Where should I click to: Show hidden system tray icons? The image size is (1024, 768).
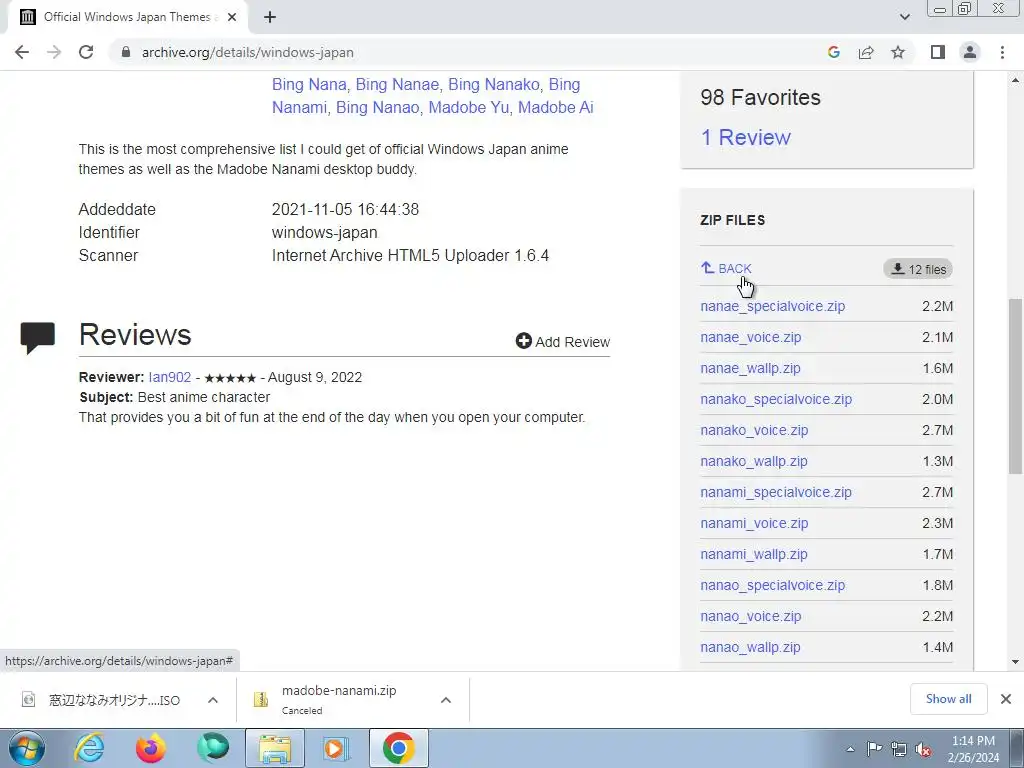pyautogui.click(x=850, y=749)
